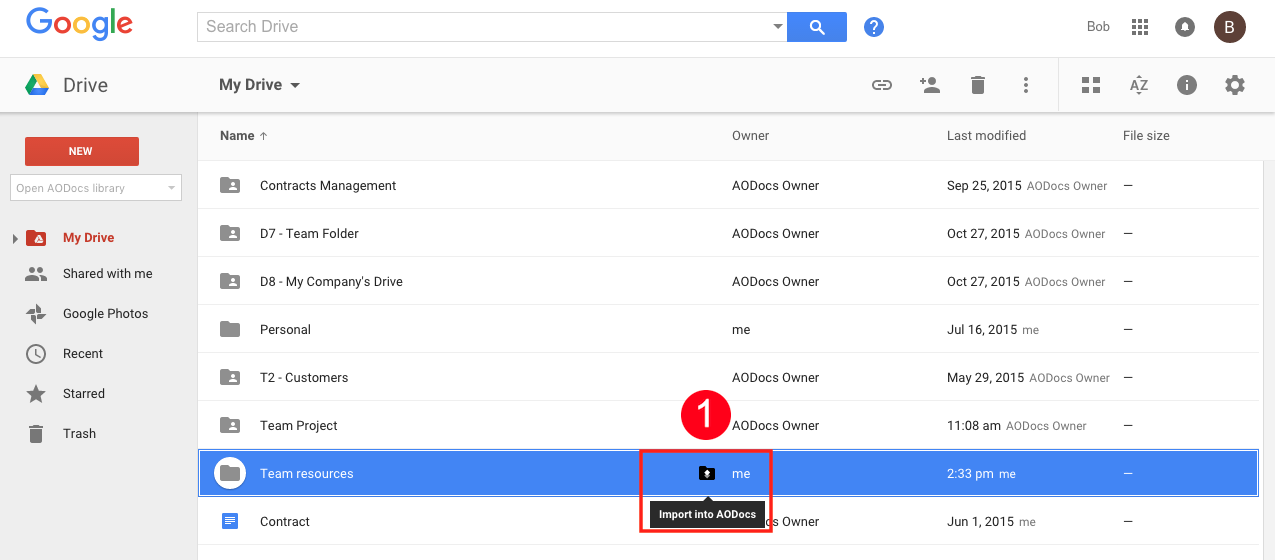Open the settings gear
Image resolution: width=1275 pixels, height=560 pixels.
pyautogui.click(x=1235, y=85)
